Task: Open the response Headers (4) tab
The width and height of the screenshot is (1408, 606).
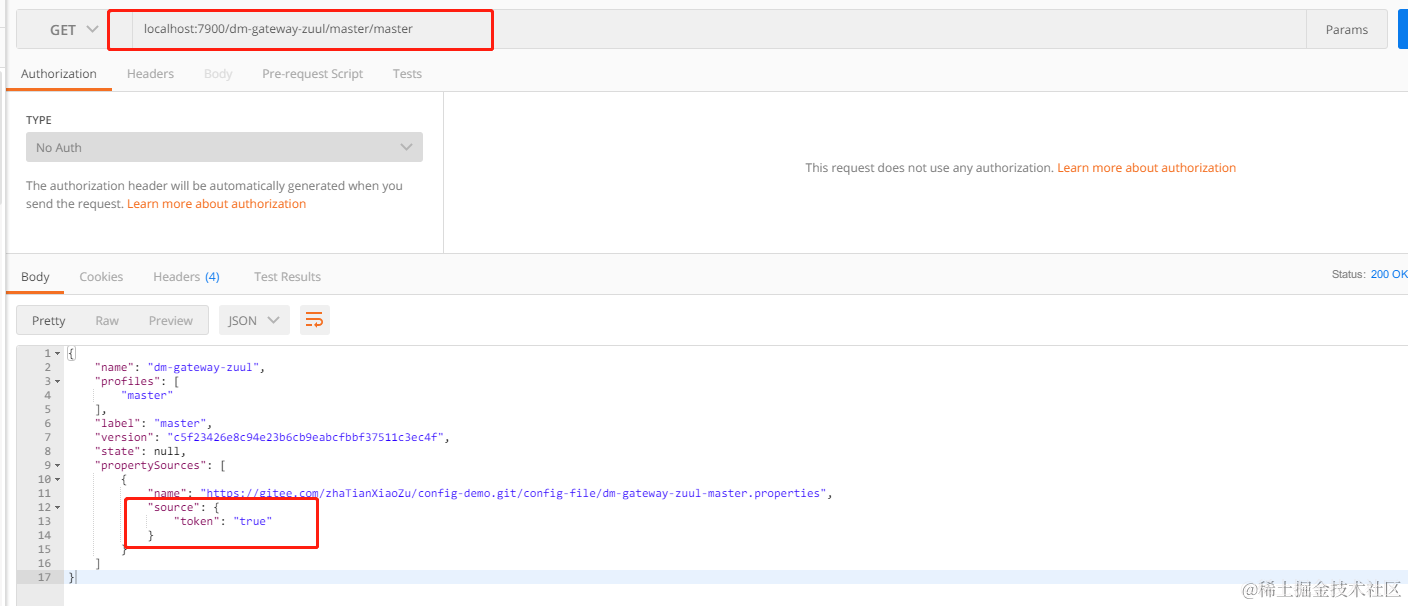Action: (x=186, y=277)
